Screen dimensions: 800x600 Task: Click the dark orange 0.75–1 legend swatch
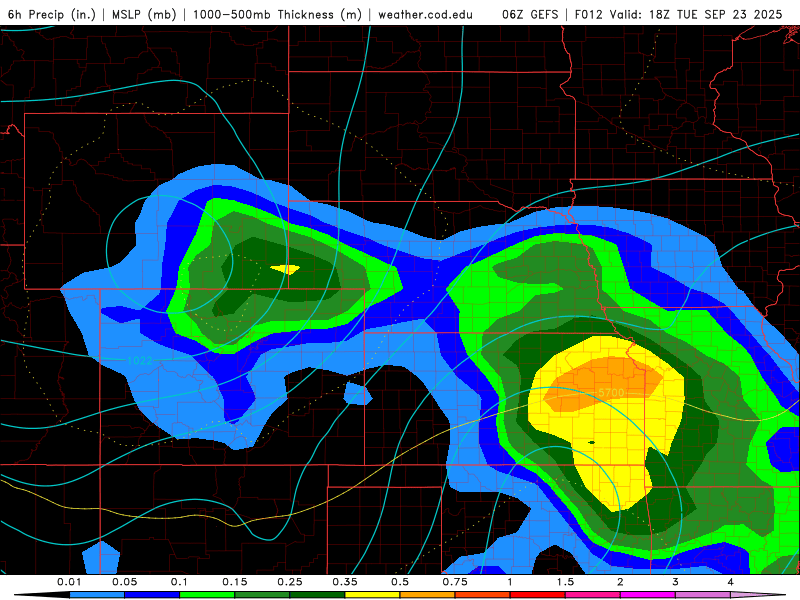pos(483,595)
